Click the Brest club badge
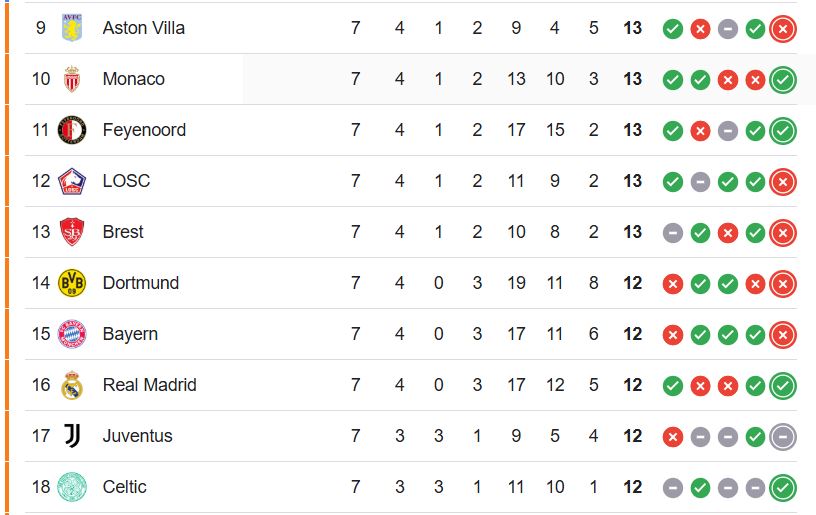 tap(72, 232)
